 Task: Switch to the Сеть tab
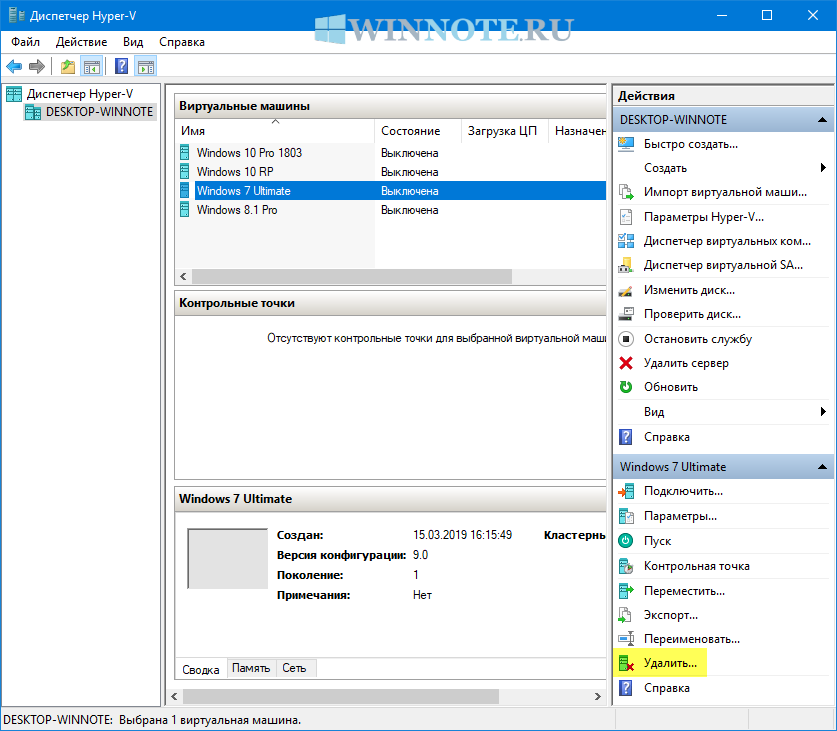tap(294, 668)
